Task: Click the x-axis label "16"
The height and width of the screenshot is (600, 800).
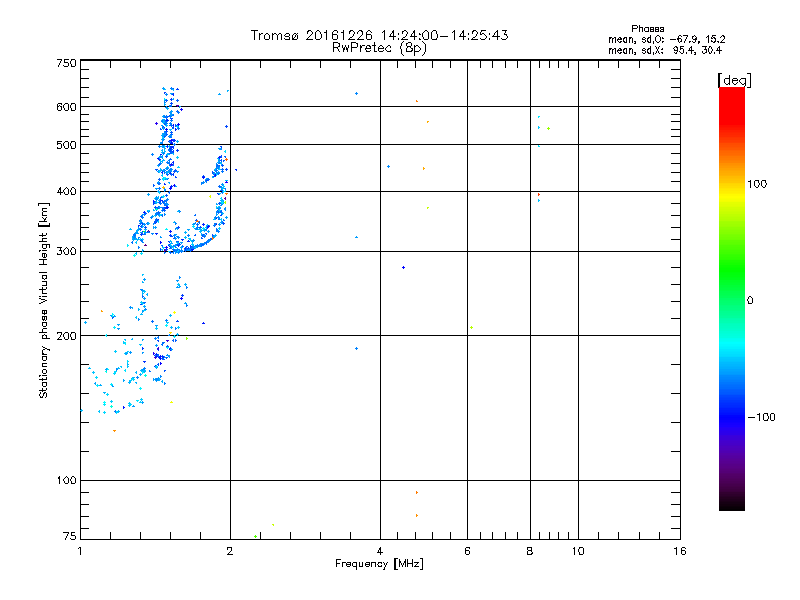Action: (x=680, y=551)
